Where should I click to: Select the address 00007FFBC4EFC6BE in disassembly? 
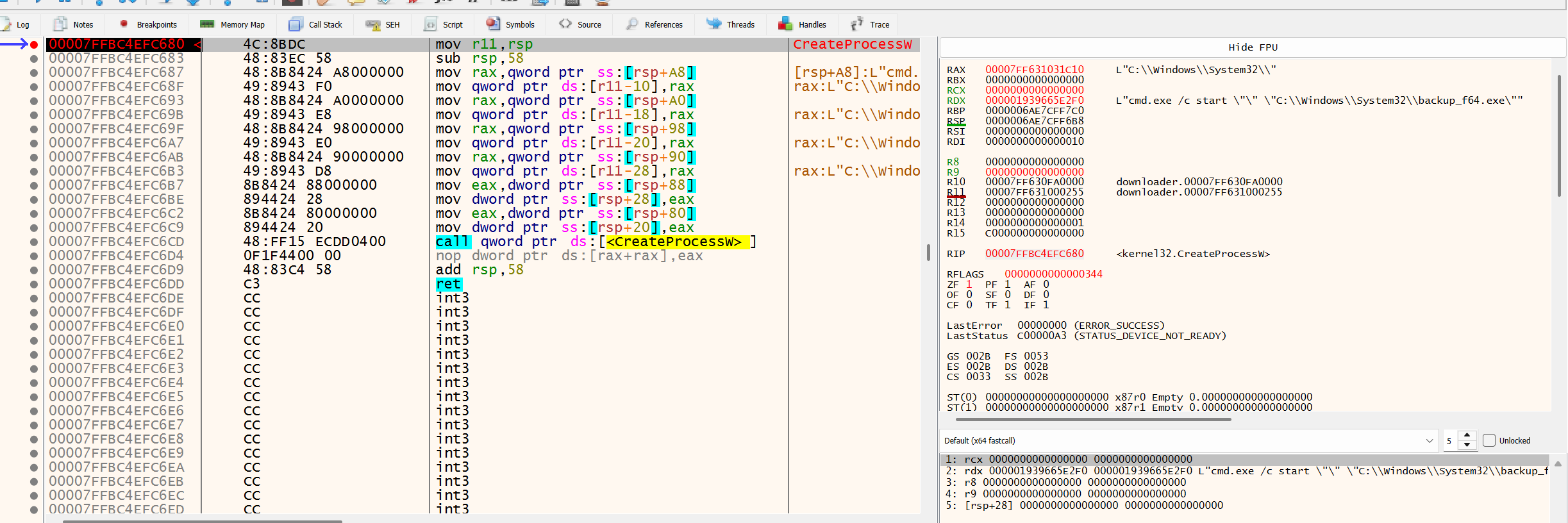click(x=117, y=199)
